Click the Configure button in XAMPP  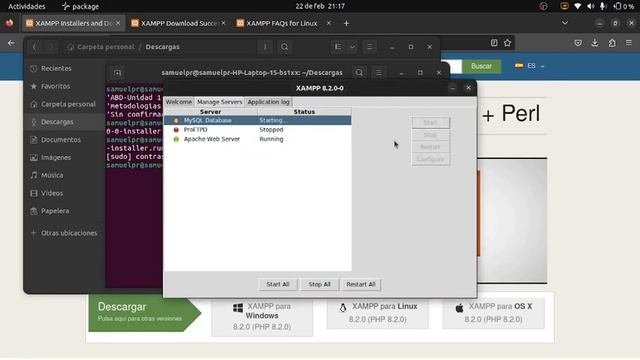(430, 159)
